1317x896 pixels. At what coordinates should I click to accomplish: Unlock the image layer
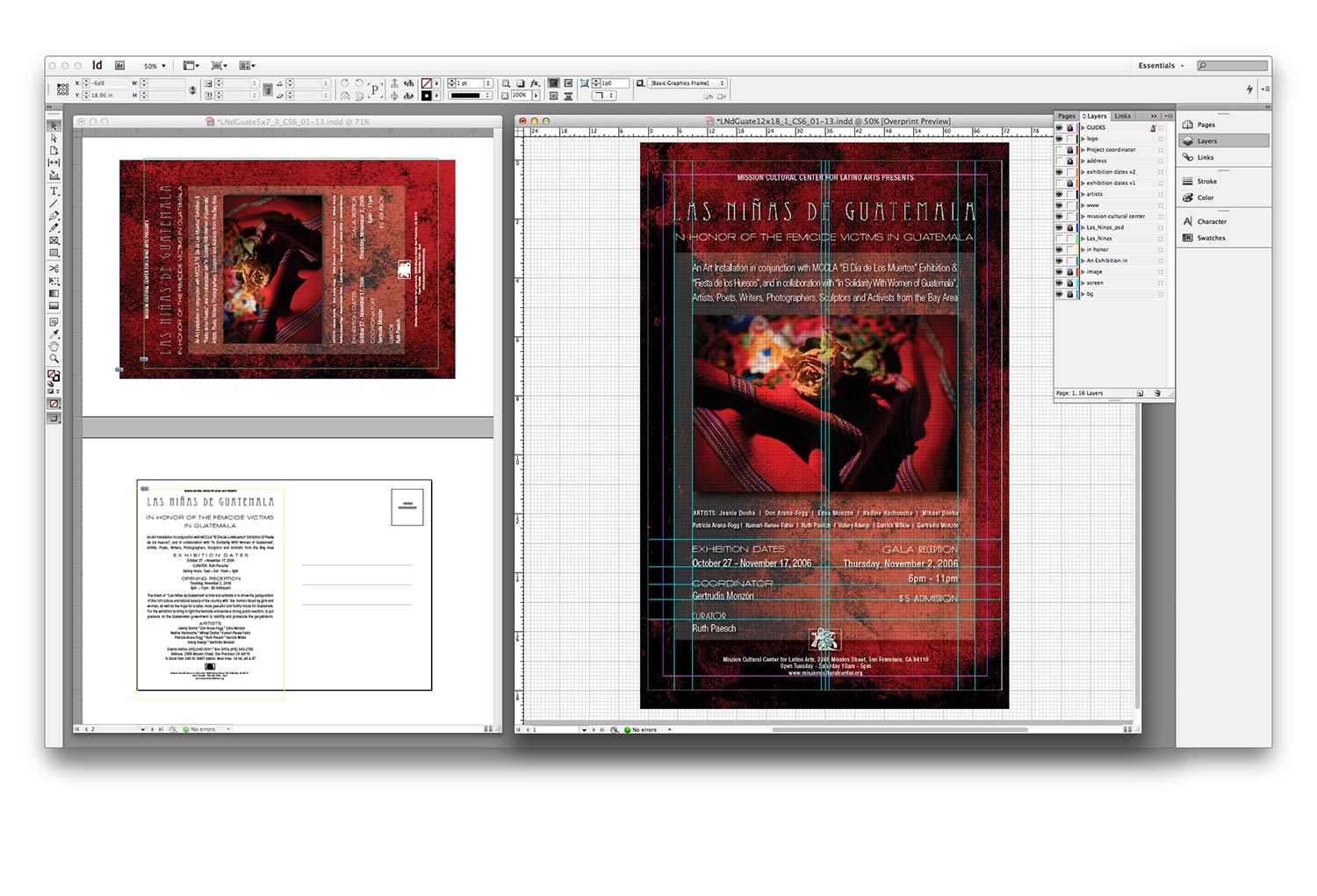[1070, 272]
